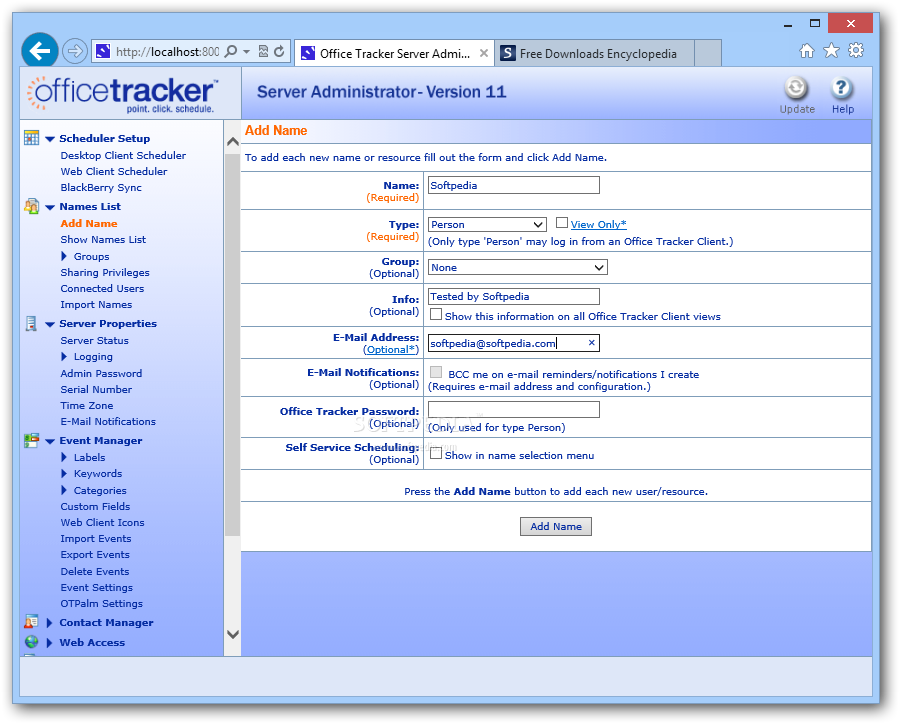Click sidebar scrollbar up arrow

[x=232, y=141]
